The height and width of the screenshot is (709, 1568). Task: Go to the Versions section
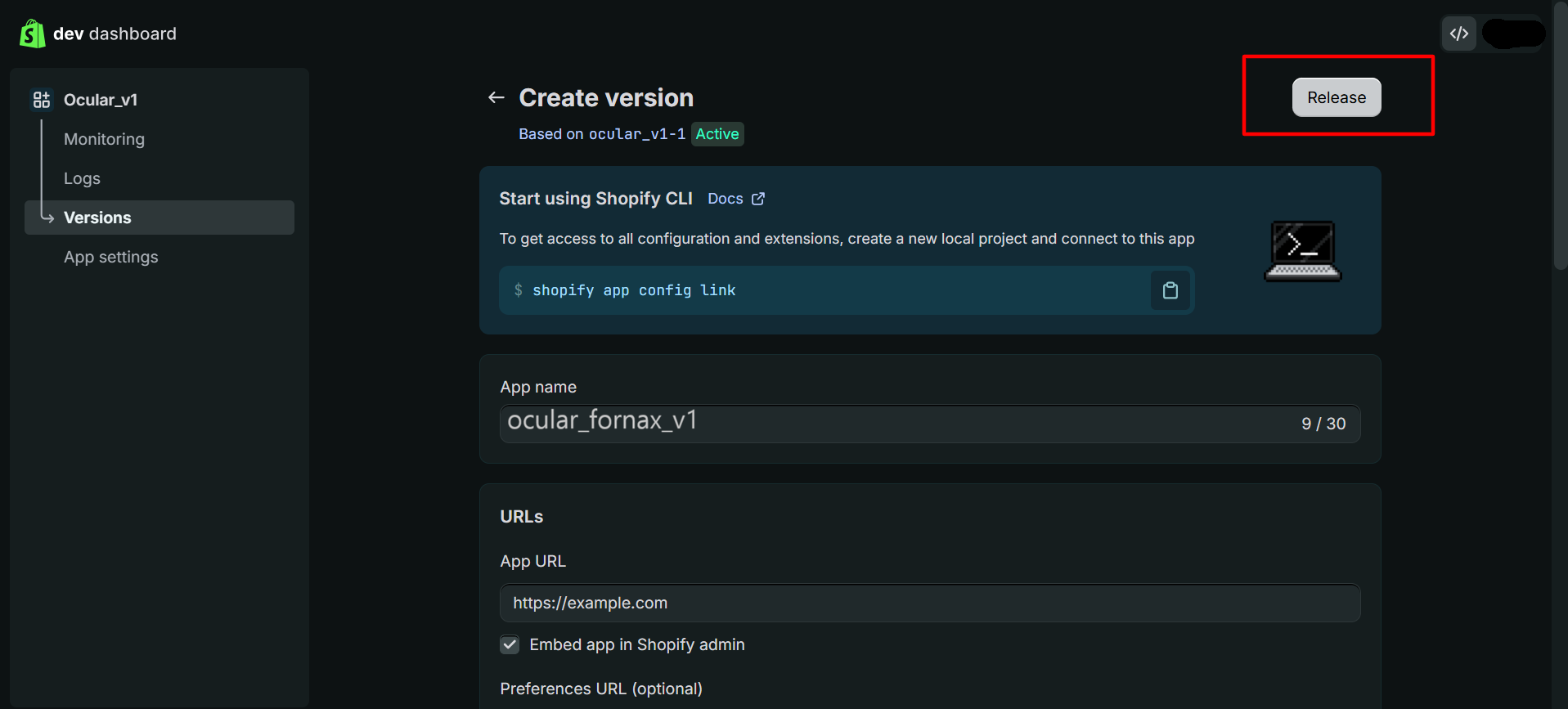pos(159,218)
